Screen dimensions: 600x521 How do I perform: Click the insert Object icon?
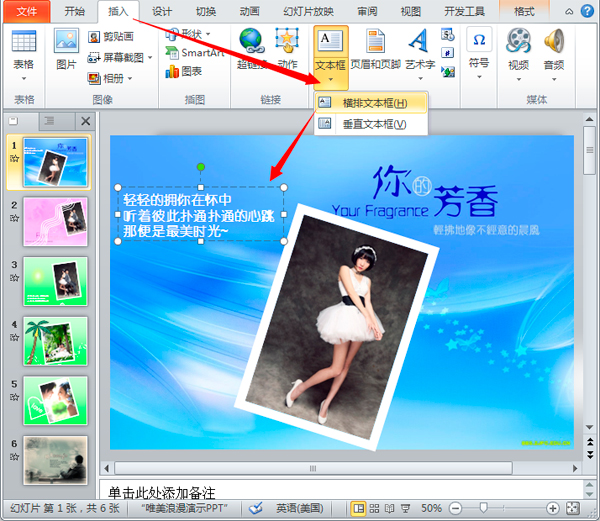point(447,71)
